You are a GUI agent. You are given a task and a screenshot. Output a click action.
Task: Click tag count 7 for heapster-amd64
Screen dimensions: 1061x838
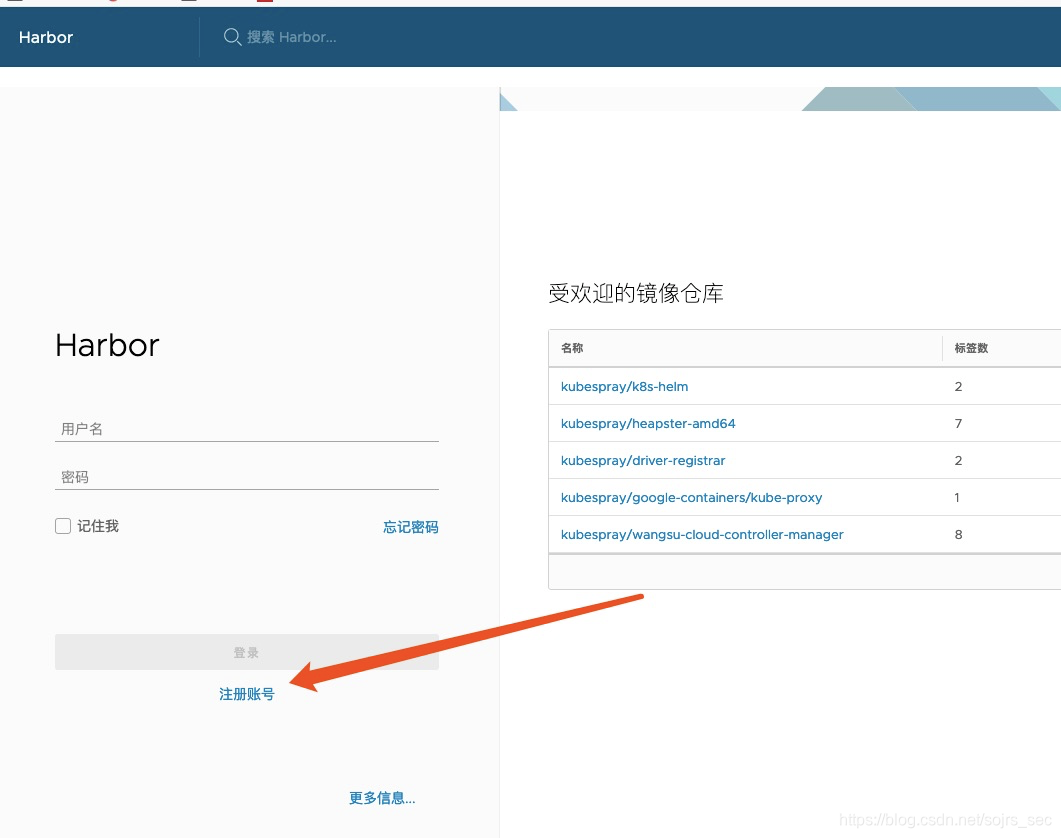click(958, 424)
